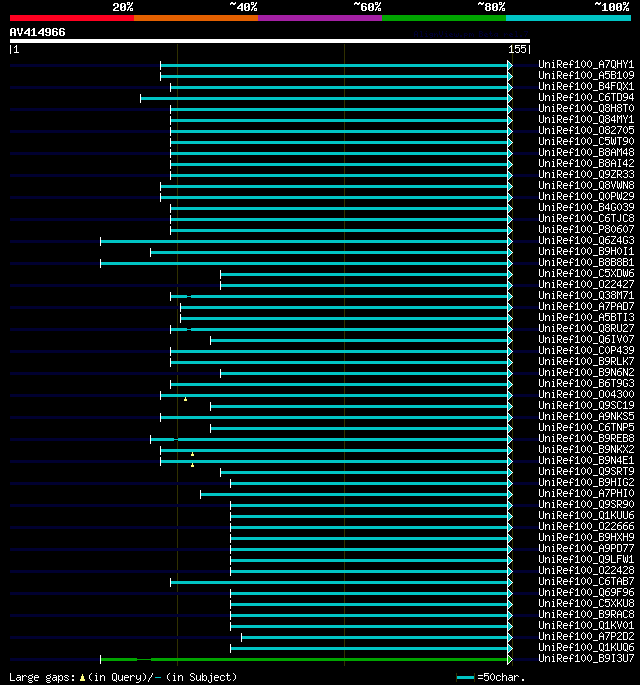
Task: Click the green alignment bar for B9I3U7
Action: [306, 660]
